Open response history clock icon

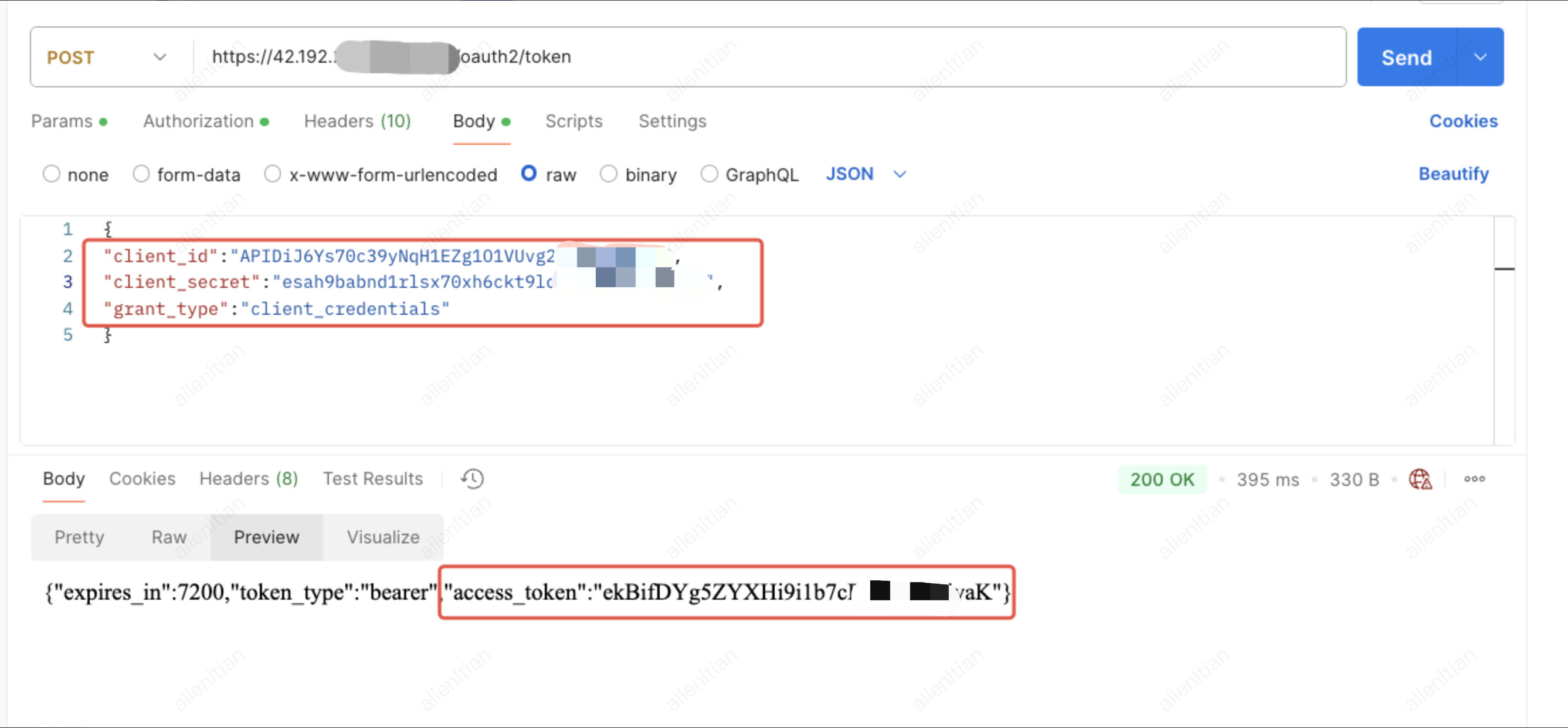[x=473, y=479]
